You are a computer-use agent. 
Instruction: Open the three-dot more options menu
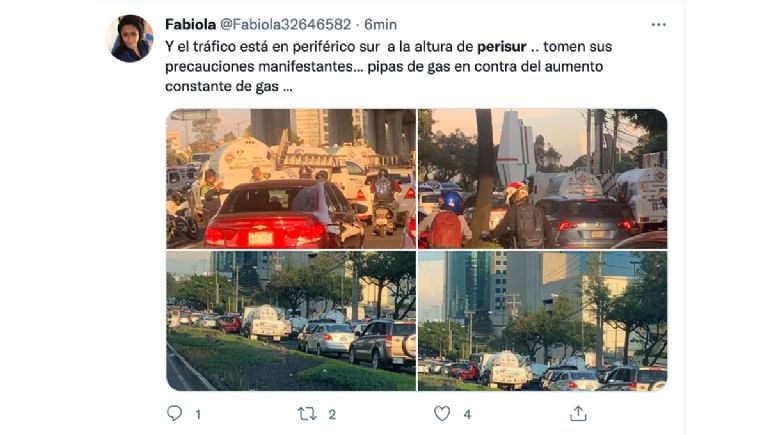click(x=658, y=24)
